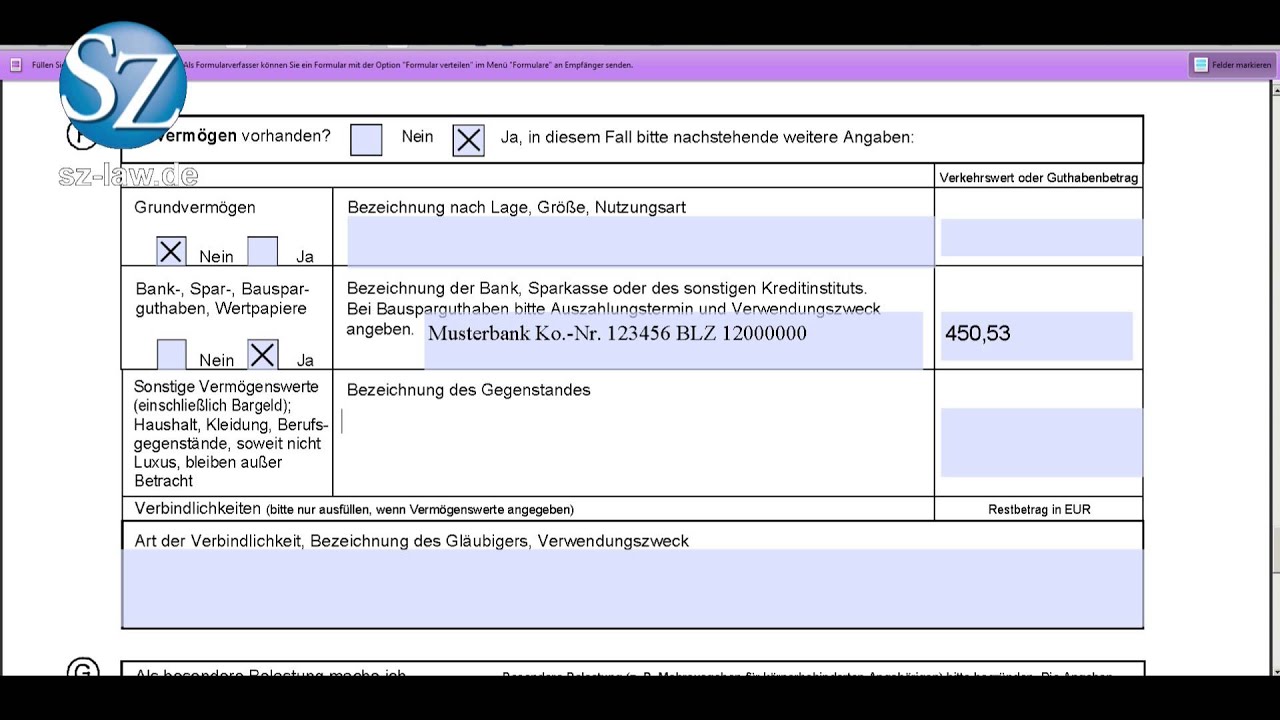Check Nein for Vermögen vorhanden

tap(366, 140)
